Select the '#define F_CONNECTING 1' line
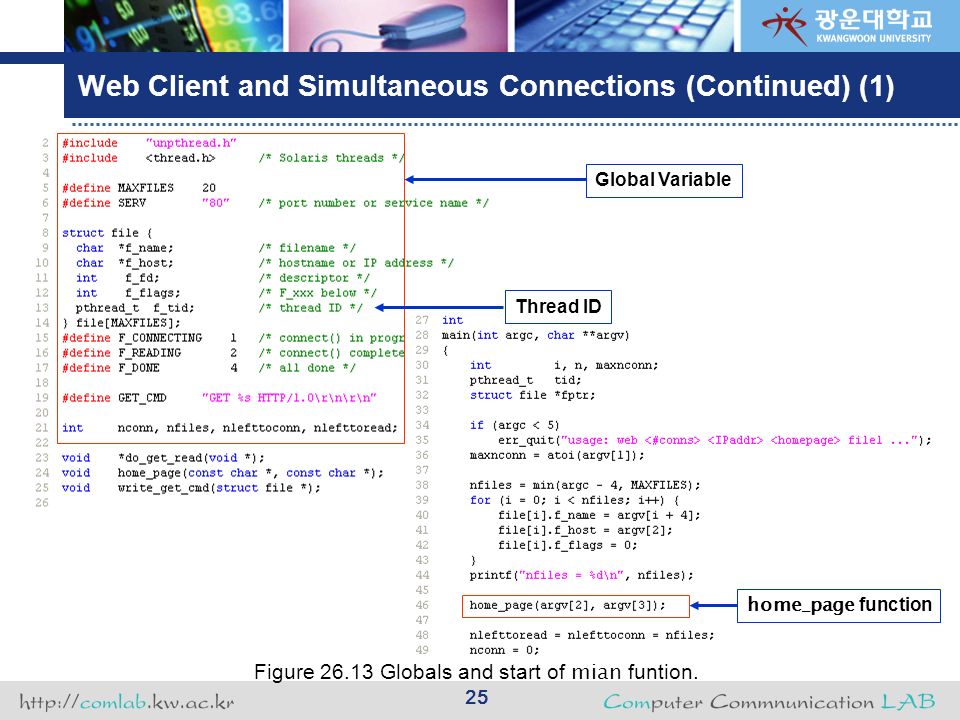The height and width of the screenshot is (720, 960). point(149,338)
